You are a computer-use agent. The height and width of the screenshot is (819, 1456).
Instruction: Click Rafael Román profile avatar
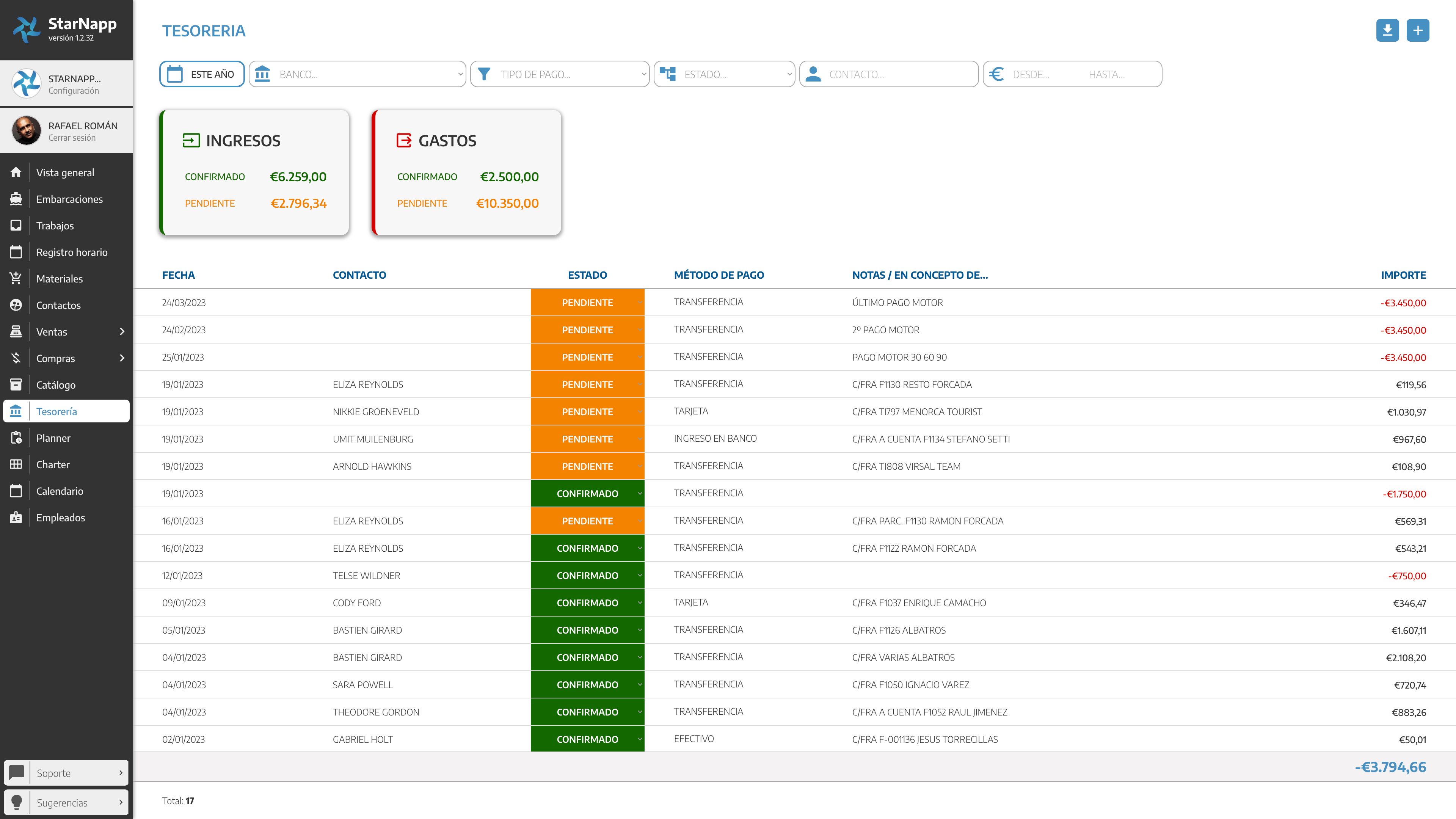(26, 130)
